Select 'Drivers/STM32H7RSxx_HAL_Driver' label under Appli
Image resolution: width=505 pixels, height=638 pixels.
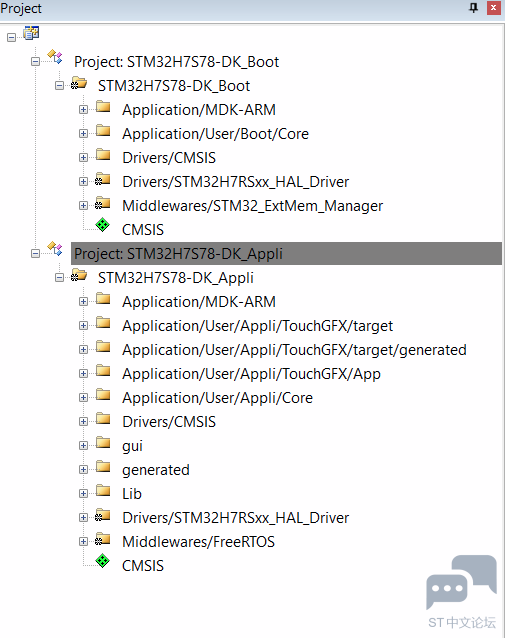[x=235, y=518]
